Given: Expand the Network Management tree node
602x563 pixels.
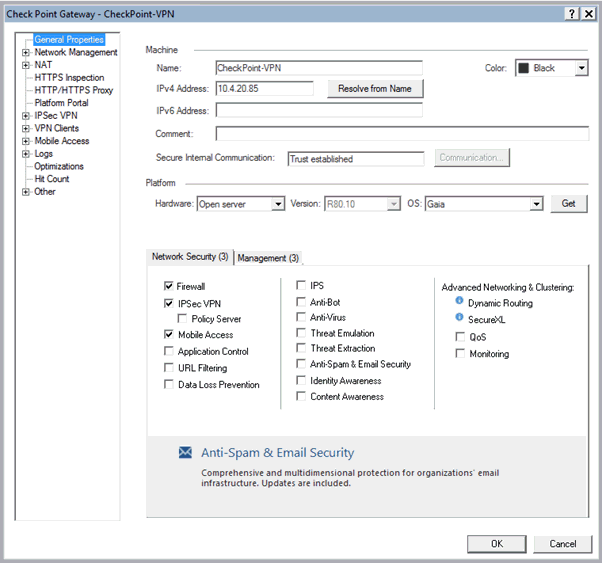Looking at the screenshot, I should coord(26,53).
